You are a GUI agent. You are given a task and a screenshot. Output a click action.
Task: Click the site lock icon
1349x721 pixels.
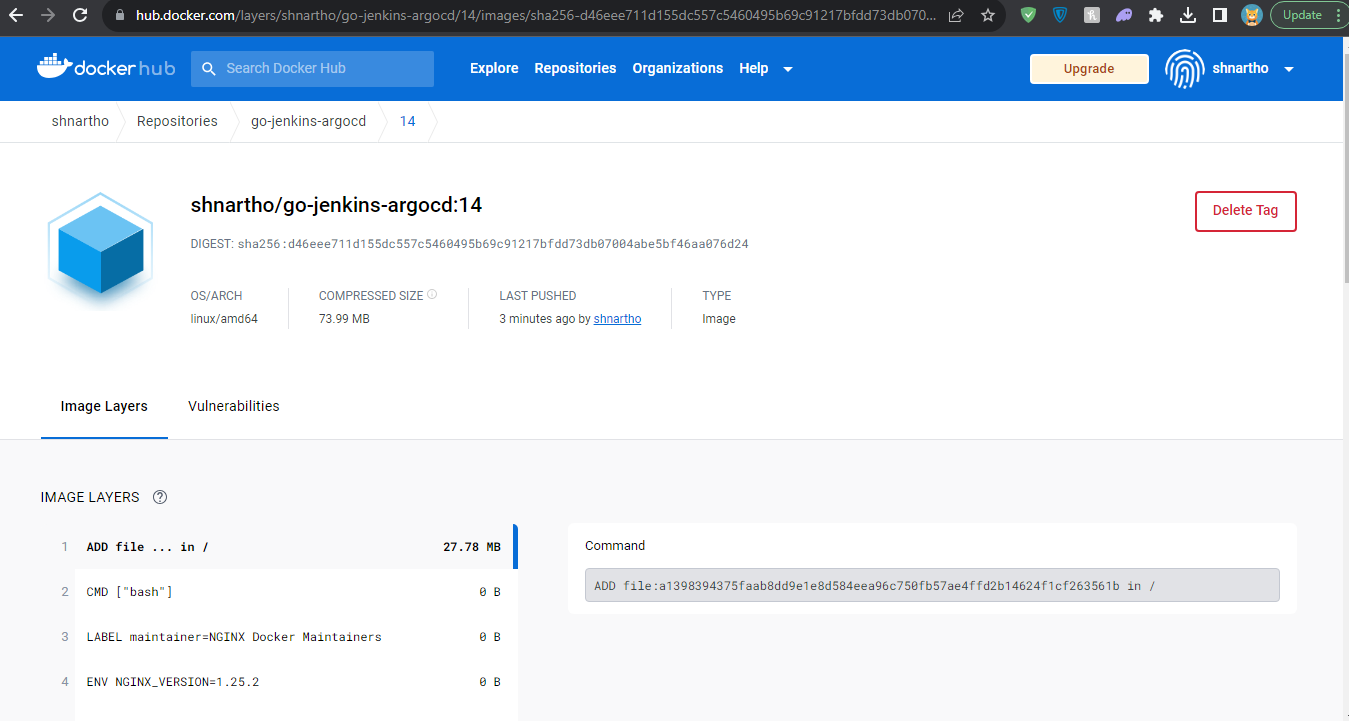tap(120, 15)
